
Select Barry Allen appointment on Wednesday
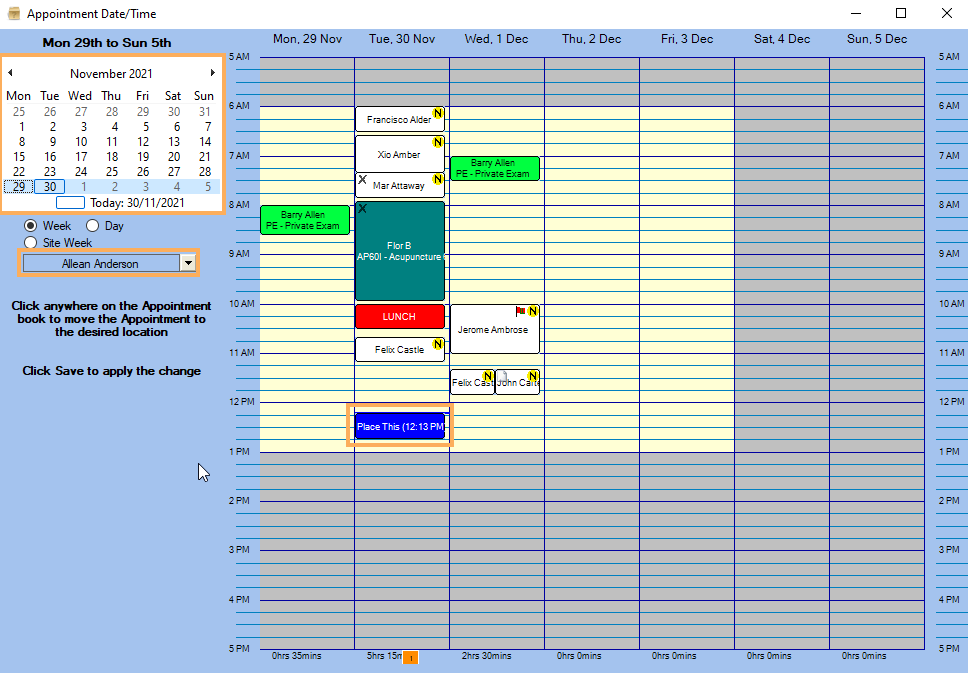click(x=494, y=169)
